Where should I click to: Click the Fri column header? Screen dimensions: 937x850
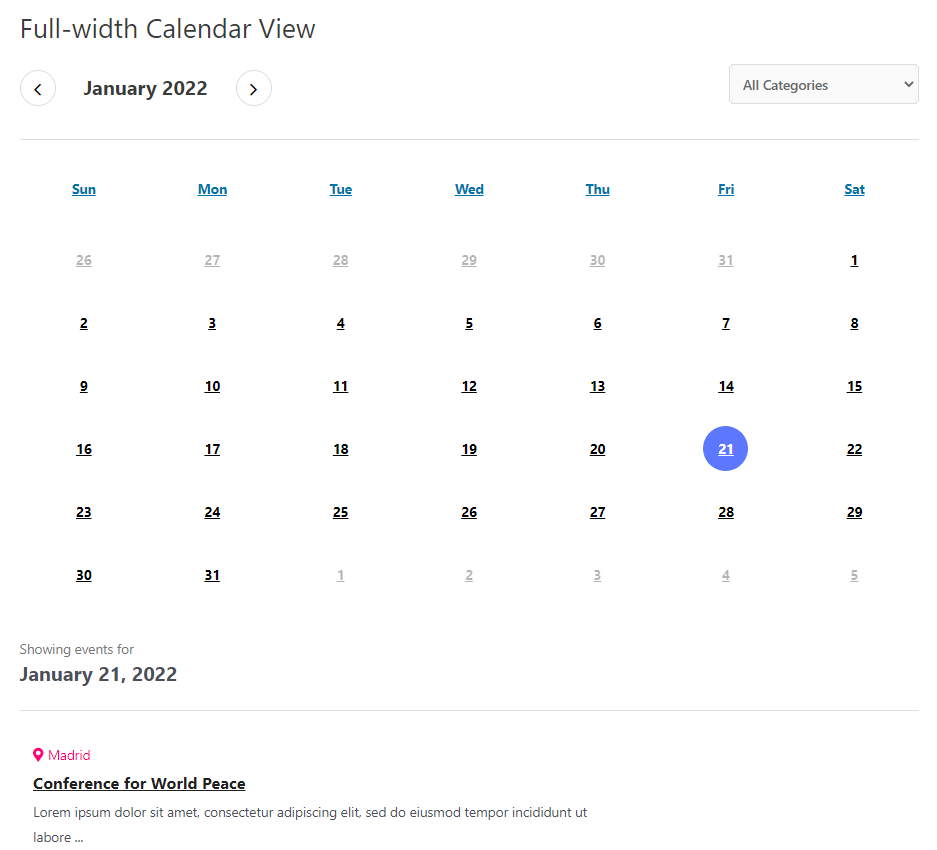(x=725, y=189)
